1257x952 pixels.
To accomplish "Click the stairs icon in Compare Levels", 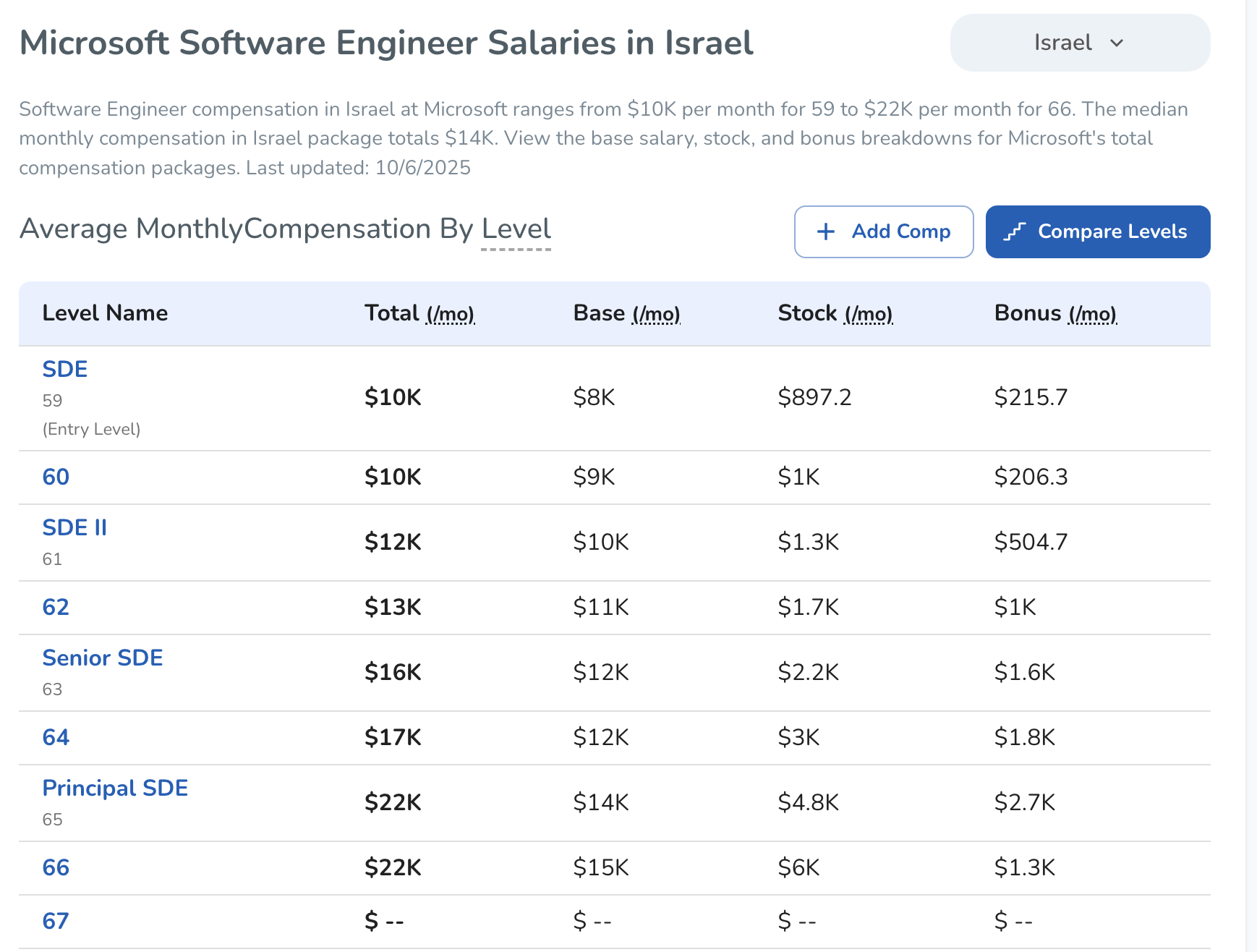I will point(1015,231).
